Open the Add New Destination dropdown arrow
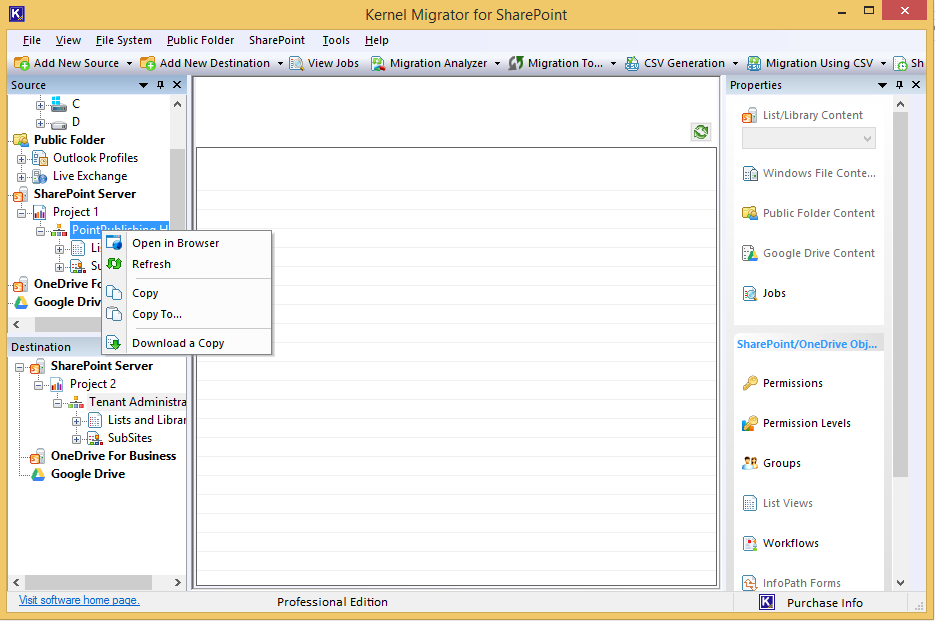The height and width of the screenshot is (621, 935). click(x=280, y=63)
